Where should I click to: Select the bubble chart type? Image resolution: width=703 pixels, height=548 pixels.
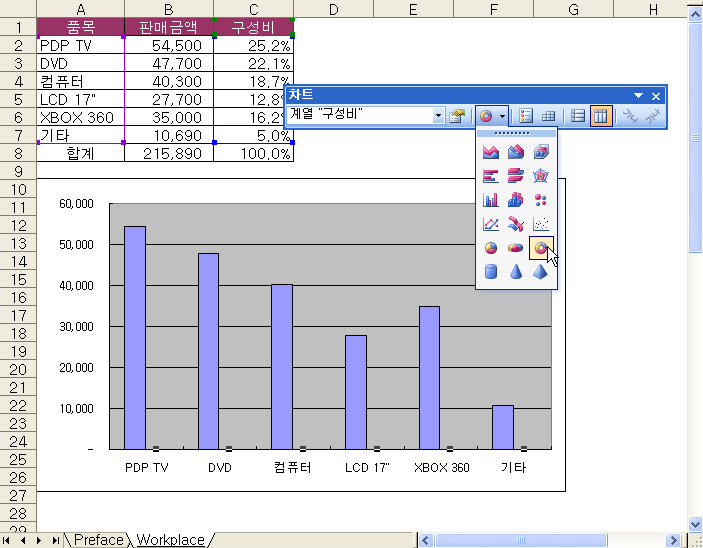pos(541,200)
